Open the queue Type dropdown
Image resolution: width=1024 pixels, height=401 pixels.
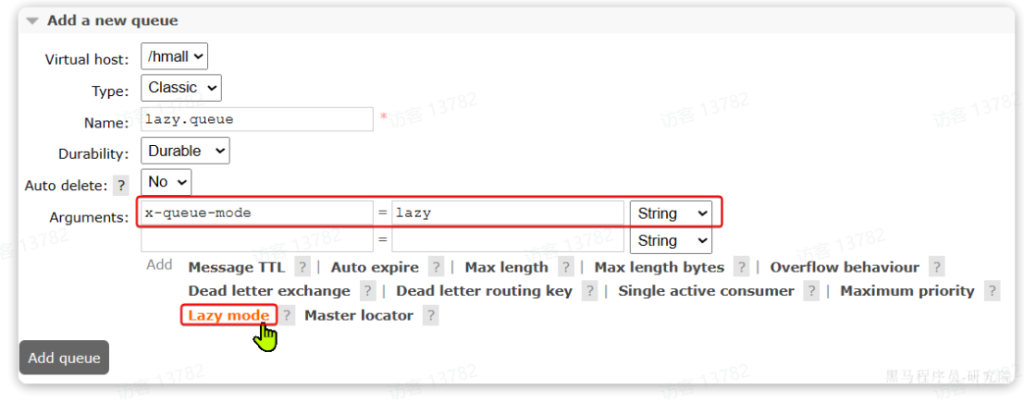181,88
